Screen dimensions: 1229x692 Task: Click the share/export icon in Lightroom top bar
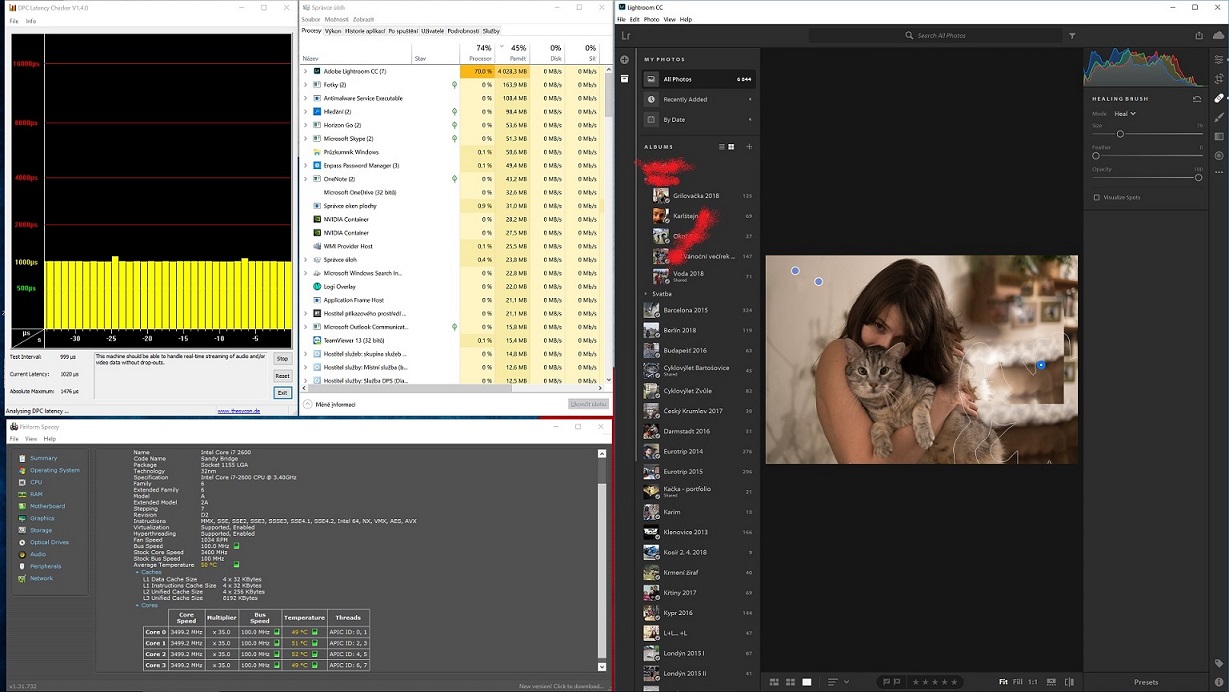[1199, 35]
